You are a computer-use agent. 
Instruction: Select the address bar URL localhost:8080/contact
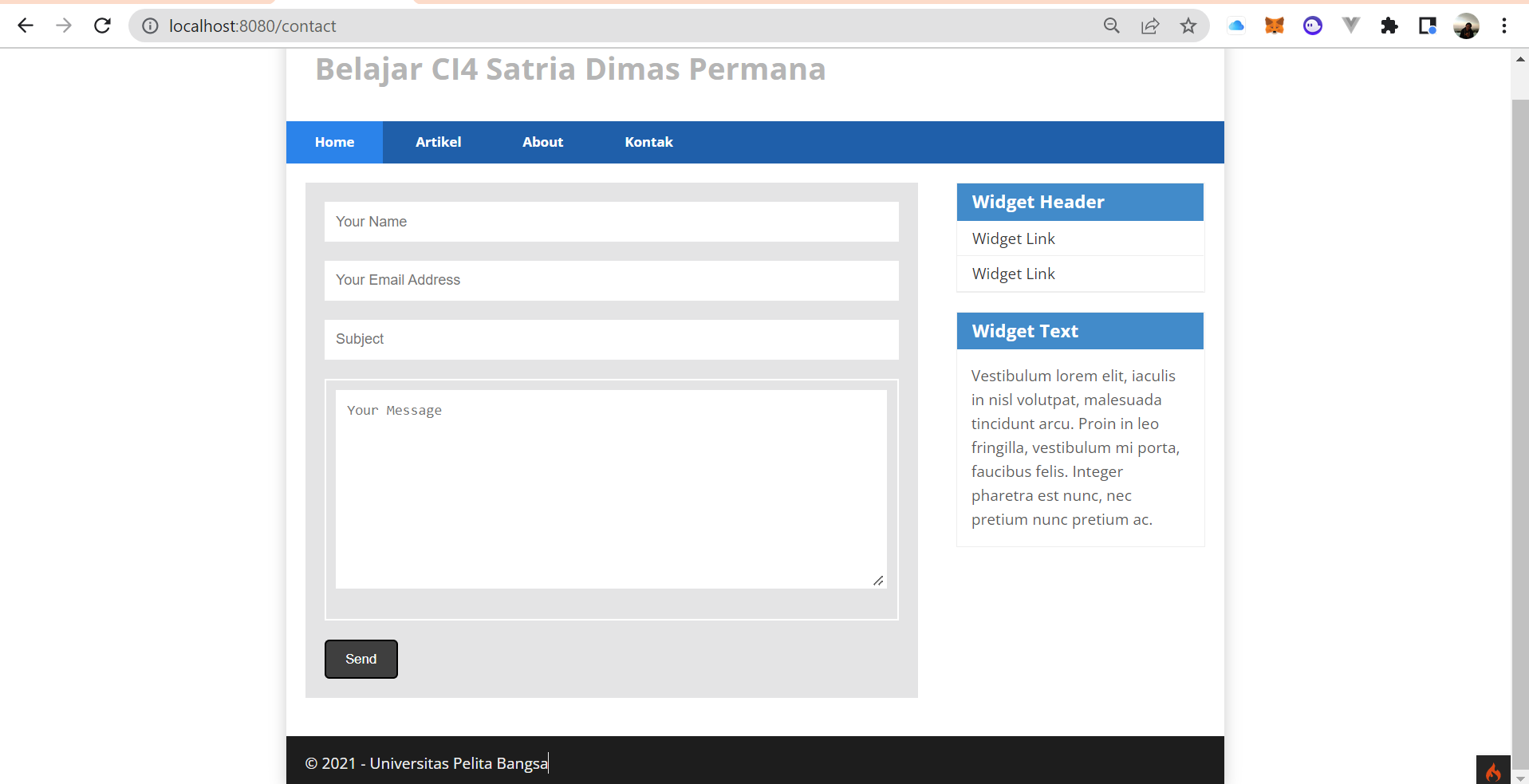[252, 26]
